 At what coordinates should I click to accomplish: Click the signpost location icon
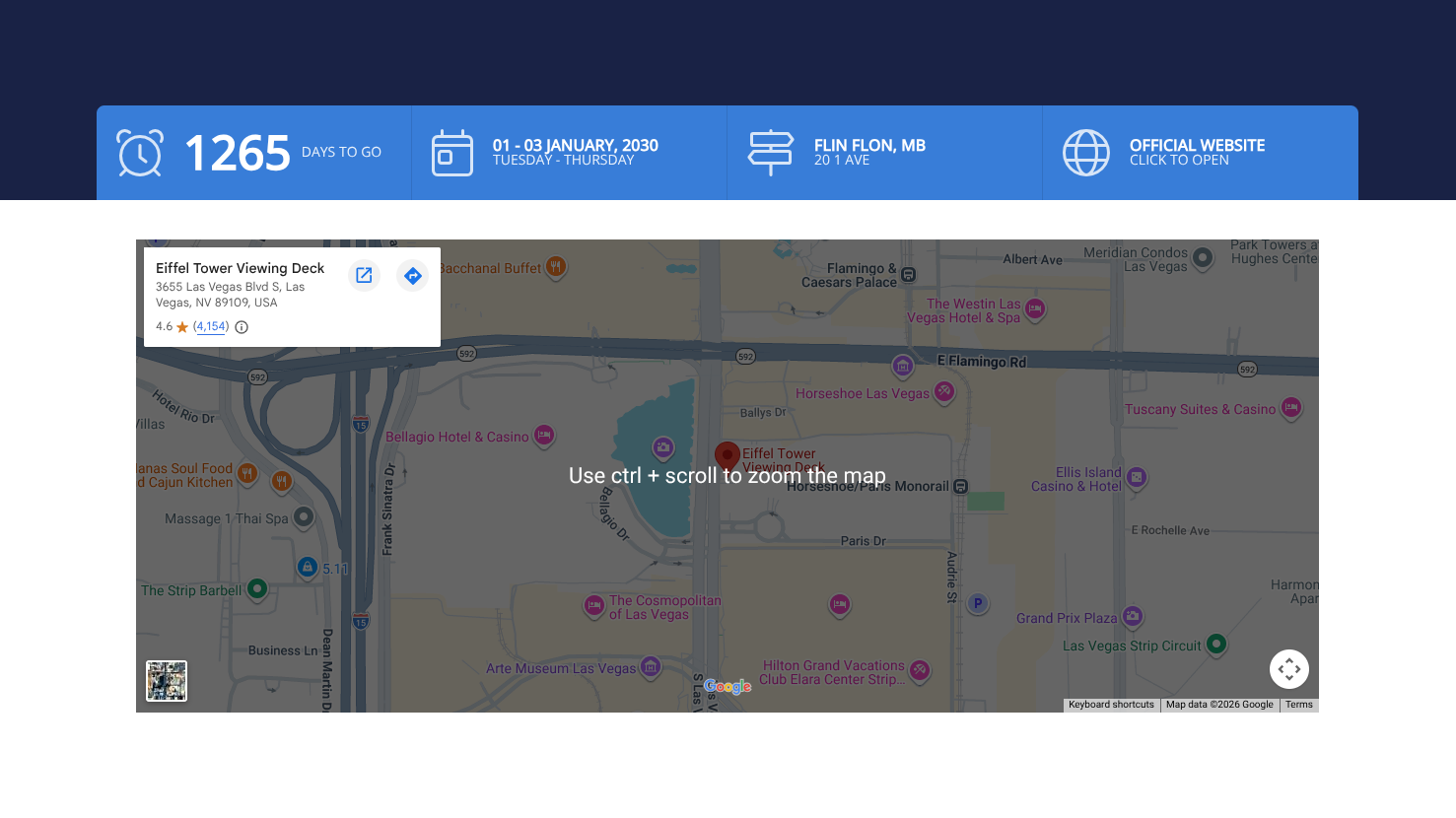pos(771,153)
